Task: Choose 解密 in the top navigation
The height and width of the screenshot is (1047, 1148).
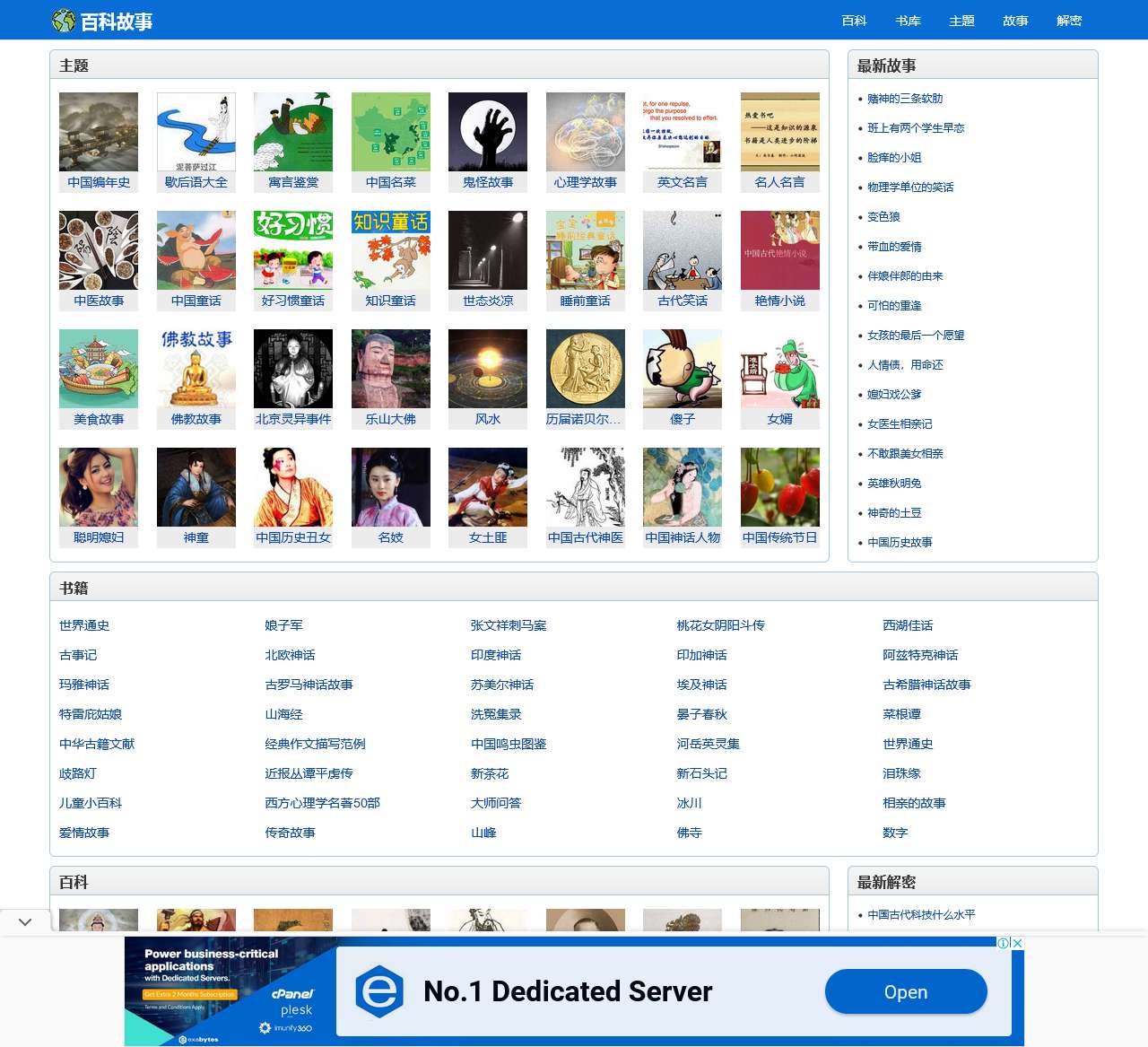Action: click(x=1070, y=21)
